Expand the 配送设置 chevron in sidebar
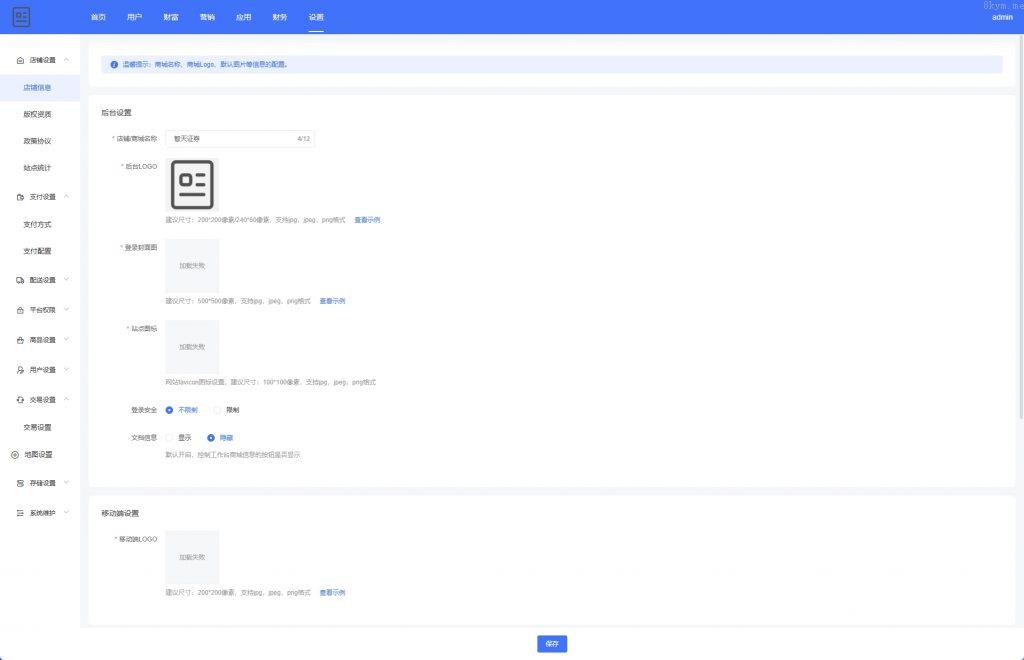The image size is (1024, 660). pyautogui.click(x=67, y=280)
